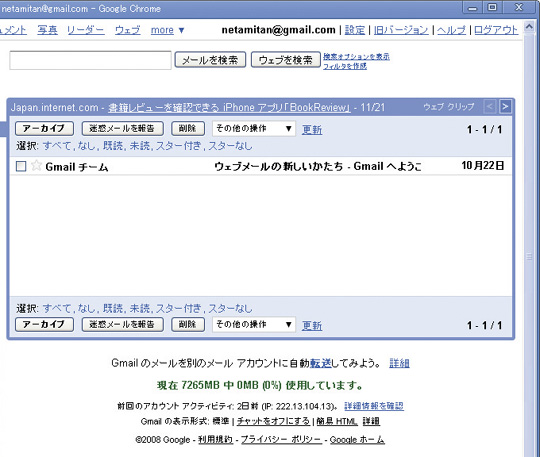Click the Gmail チーム sender name
The image size is (540, 457).
click(x=76, y=167)
